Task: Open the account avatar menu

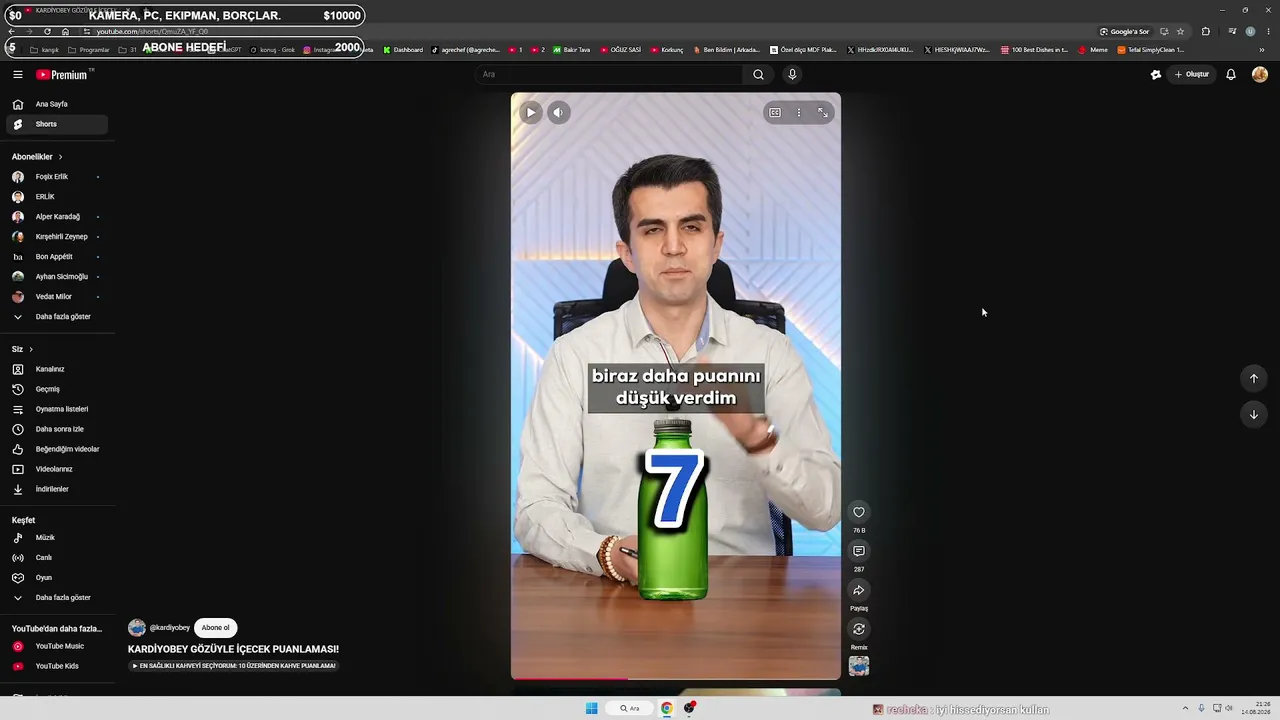Action: 1260,74
